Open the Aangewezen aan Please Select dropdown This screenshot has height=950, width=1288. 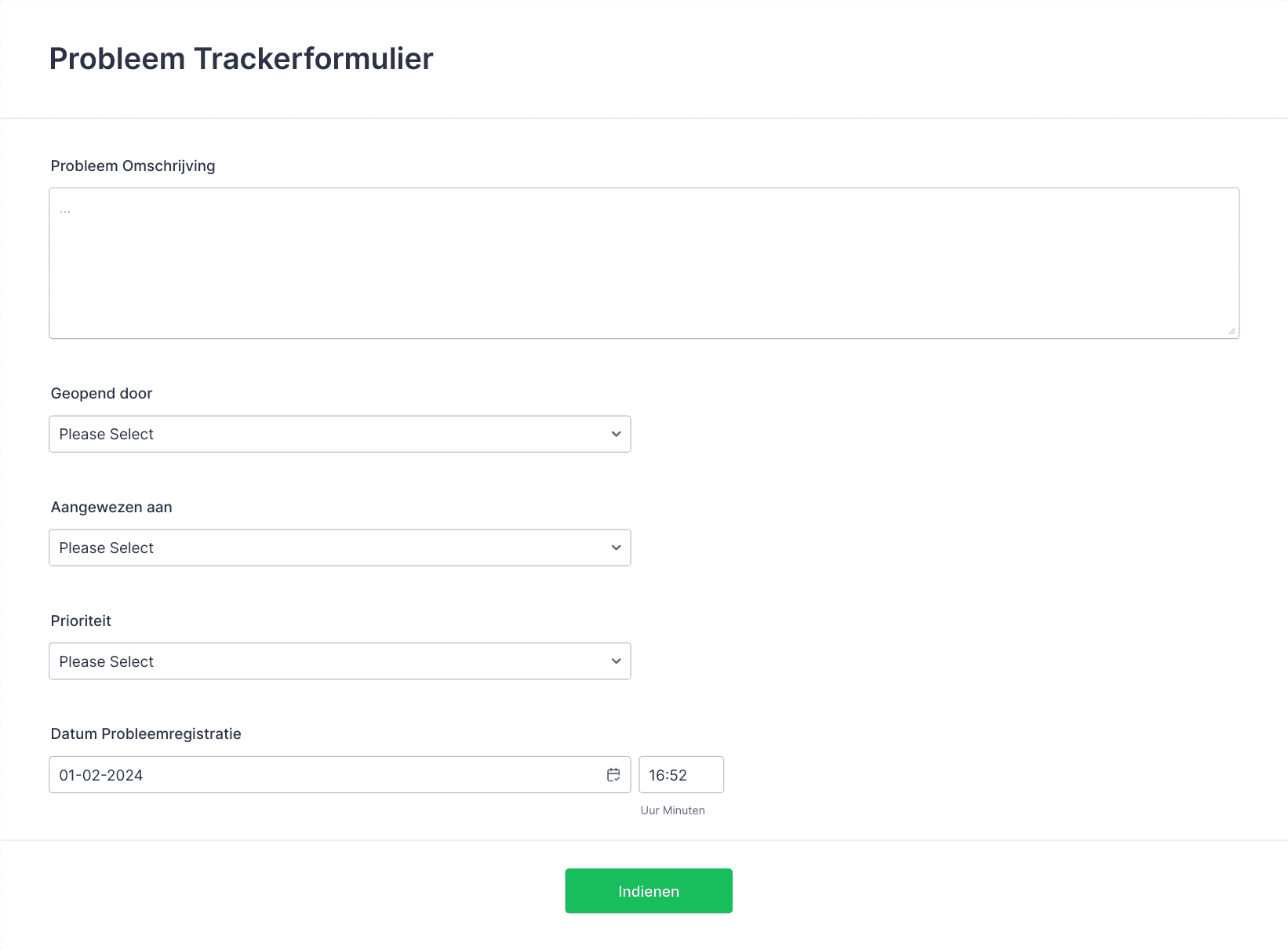coord(340,548)
